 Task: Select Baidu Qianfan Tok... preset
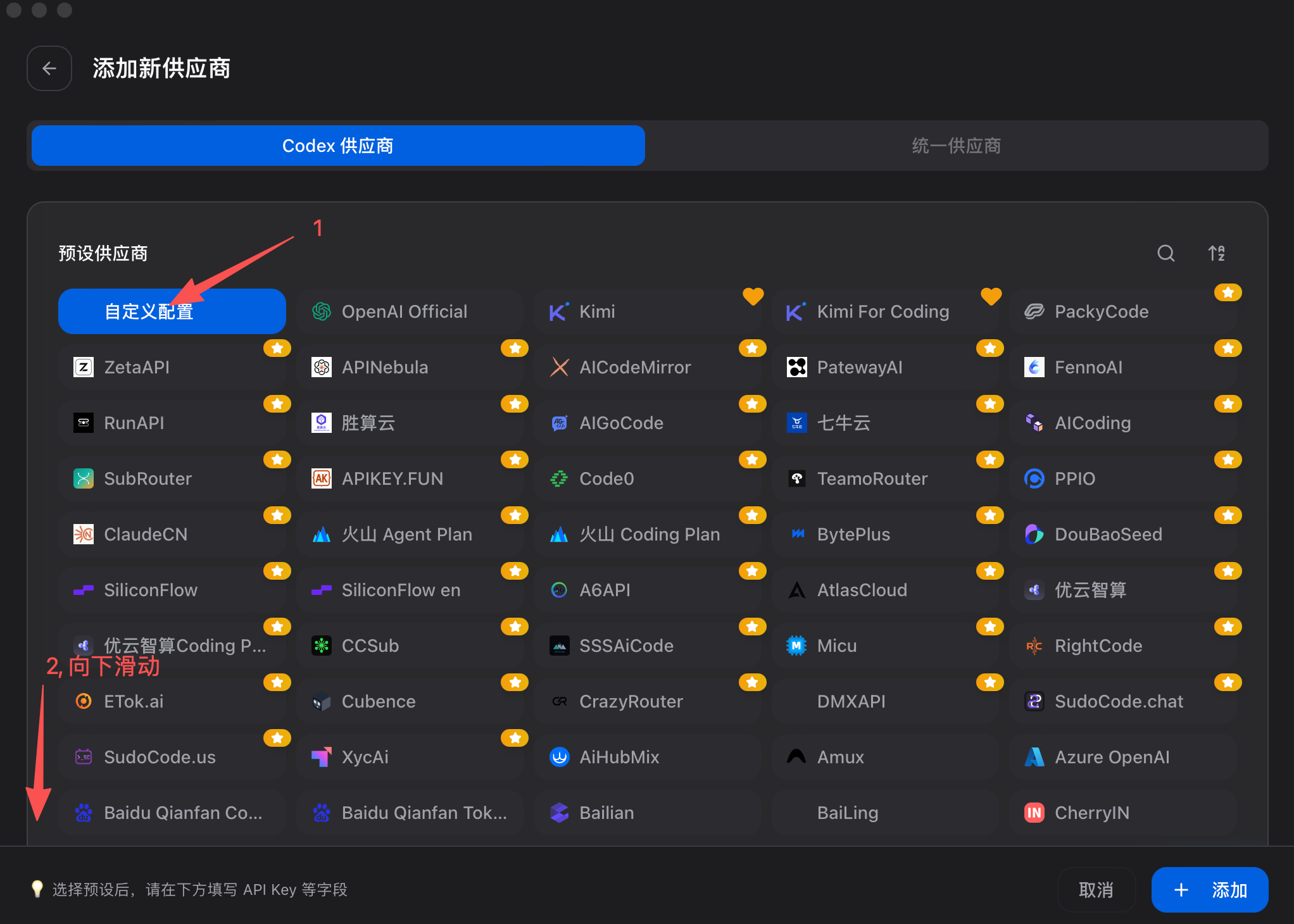[x=410, y=813]
